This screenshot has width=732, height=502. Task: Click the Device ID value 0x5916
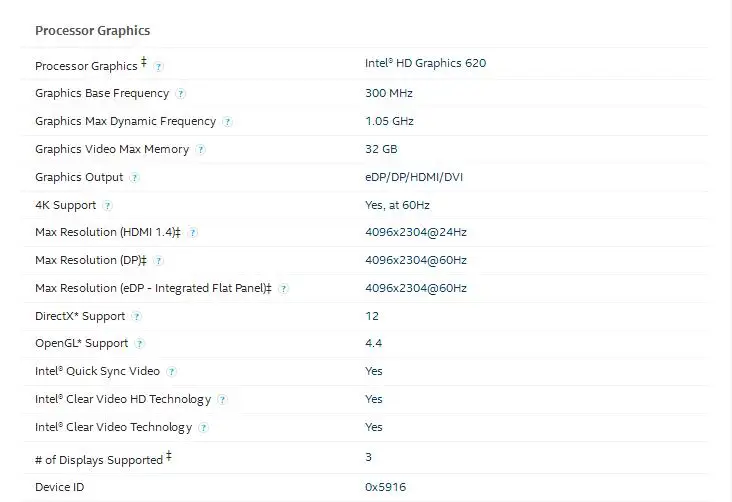[x=386, y=487]
